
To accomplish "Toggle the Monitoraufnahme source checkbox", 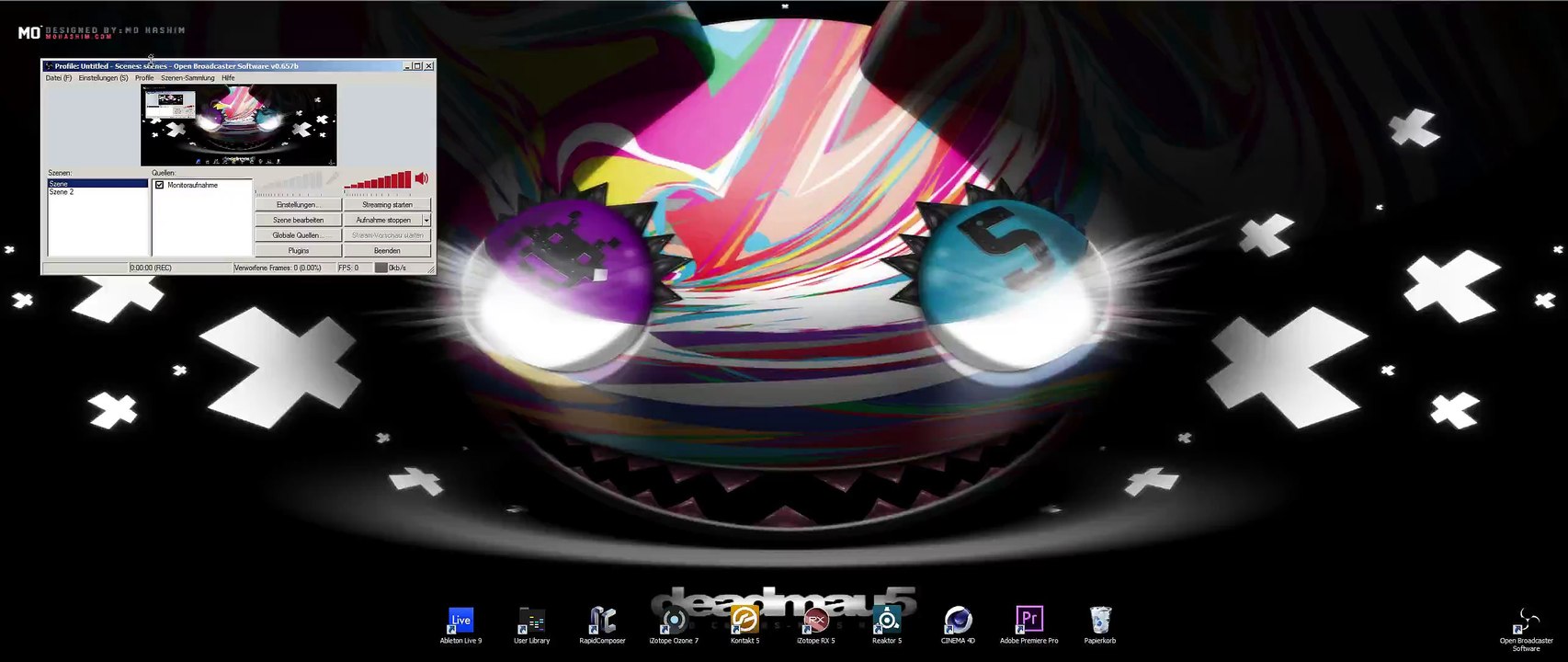I will tap(160, 185).
